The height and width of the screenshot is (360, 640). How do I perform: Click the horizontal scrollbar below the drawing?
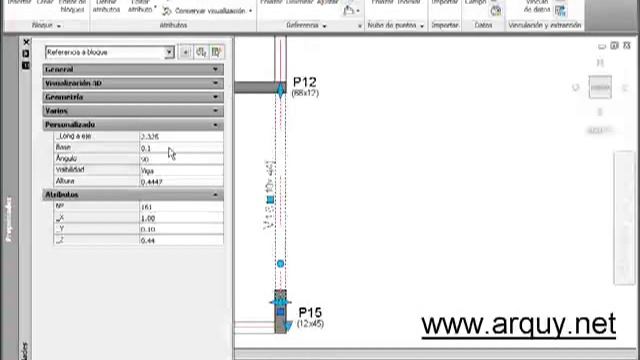coord(437,354)
